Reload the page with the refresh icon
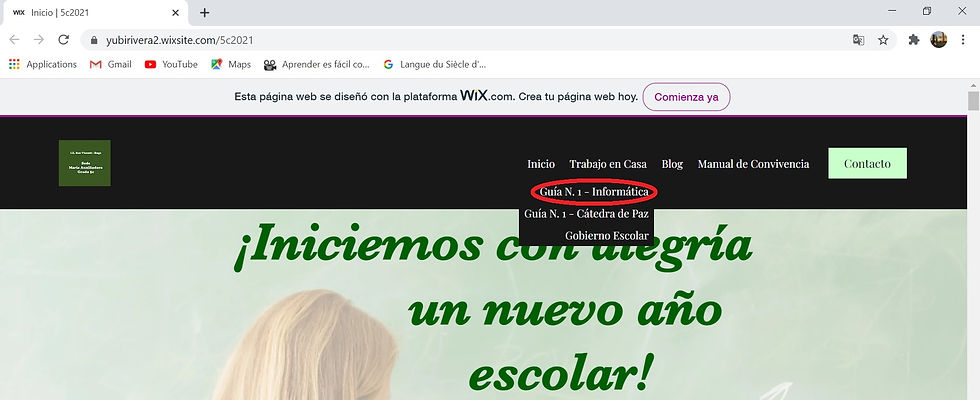 [x=63, y=39]
